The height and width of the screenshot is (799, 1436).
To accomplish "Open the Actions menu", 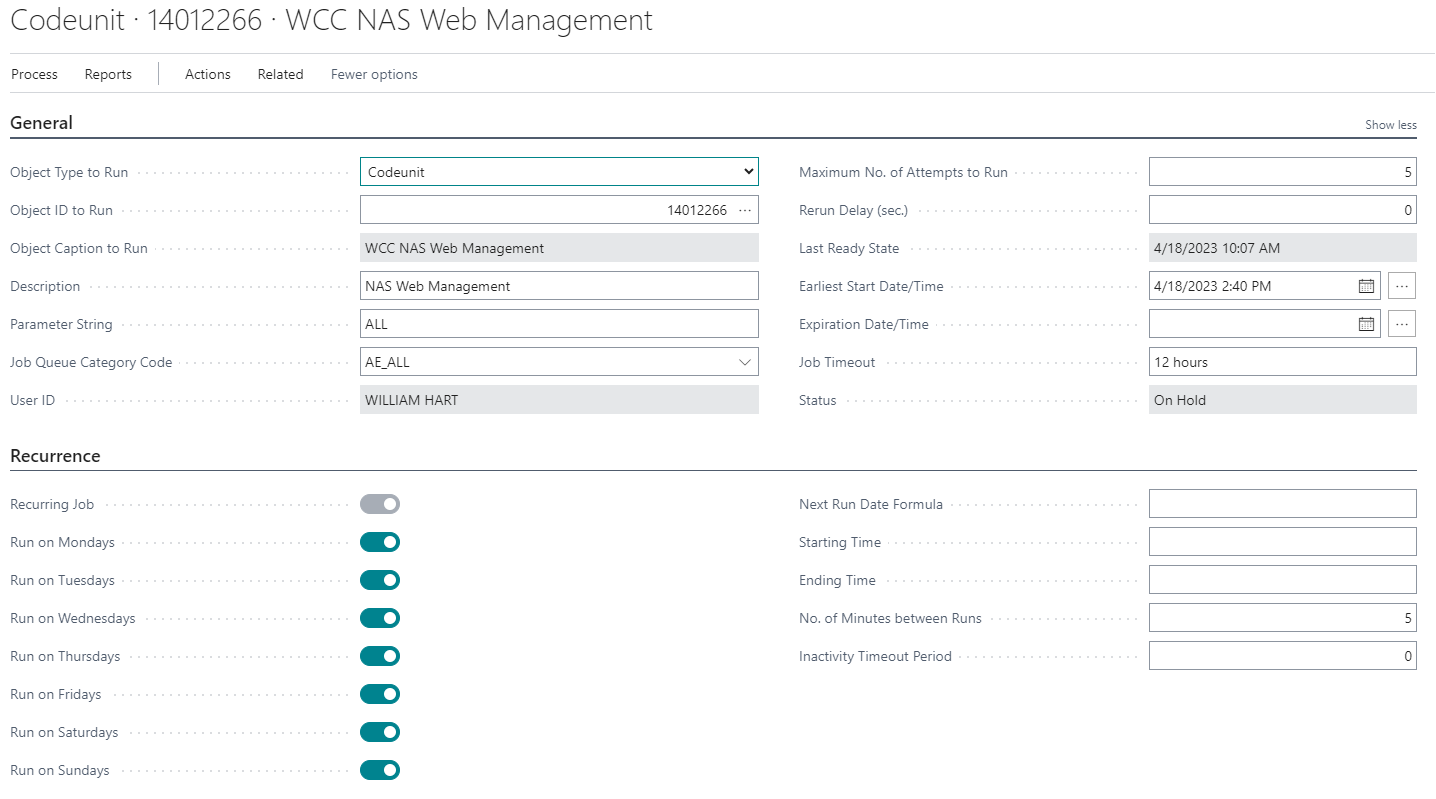I will (x=208, y=74).
